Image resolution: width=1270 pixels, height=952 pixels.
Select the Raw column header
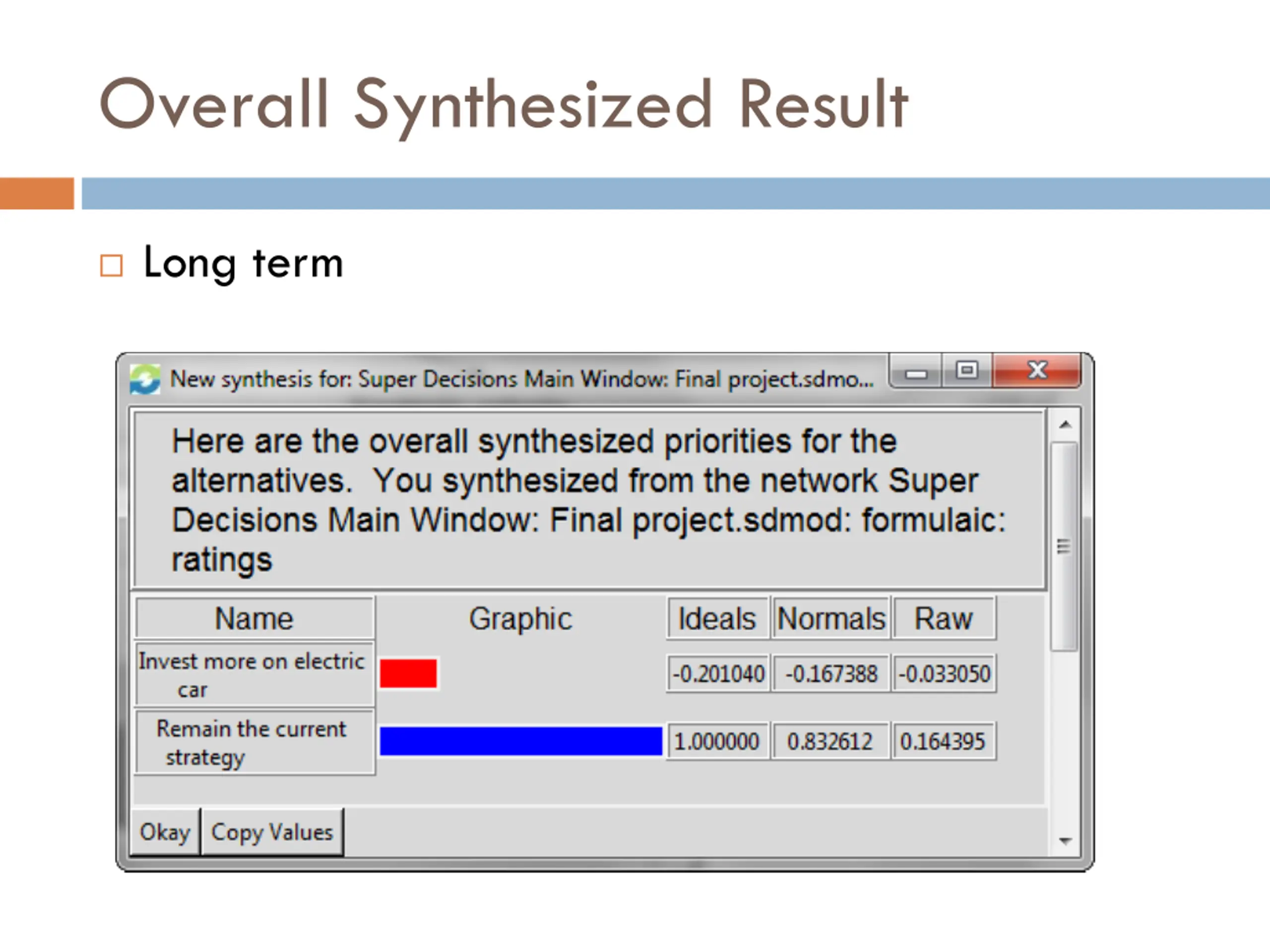[943, 619]
